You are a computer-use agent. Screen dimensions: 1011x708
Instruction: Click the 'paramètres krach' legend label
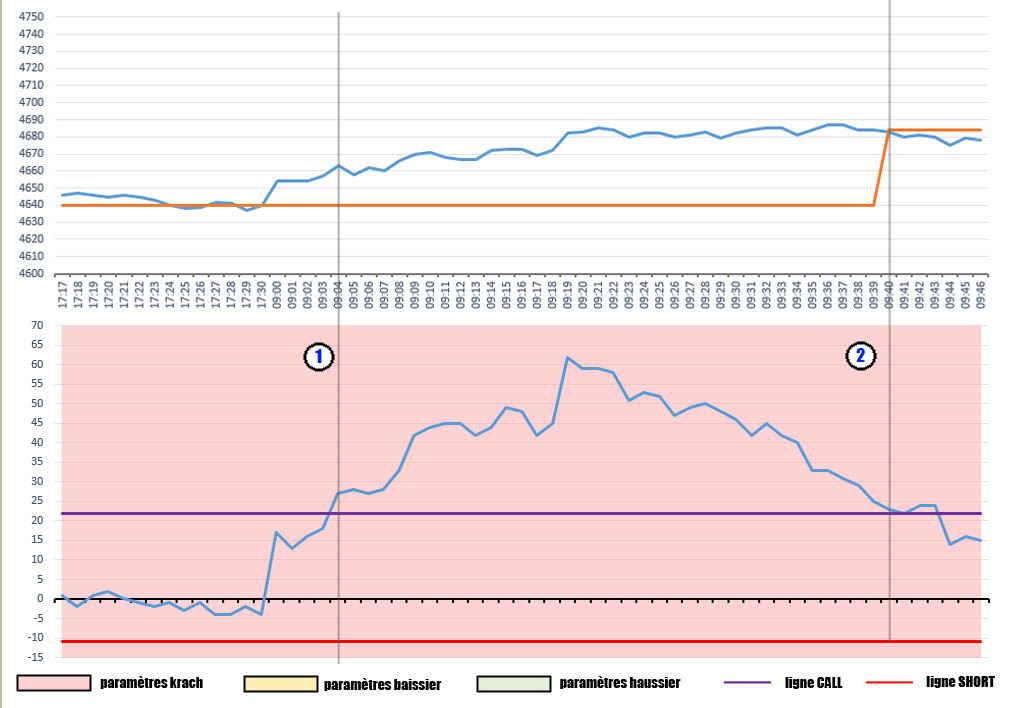click(152, 683)
